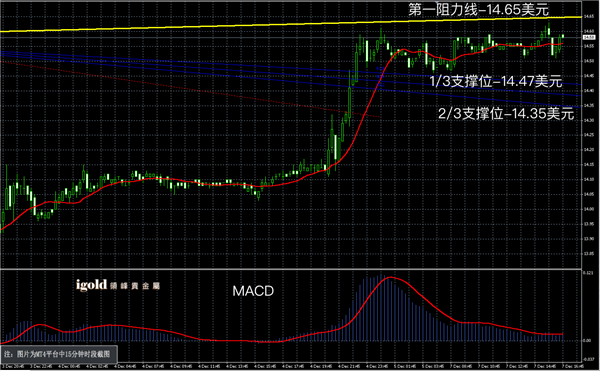Select the 1/3 support level 14.47 label

point(496,81)
